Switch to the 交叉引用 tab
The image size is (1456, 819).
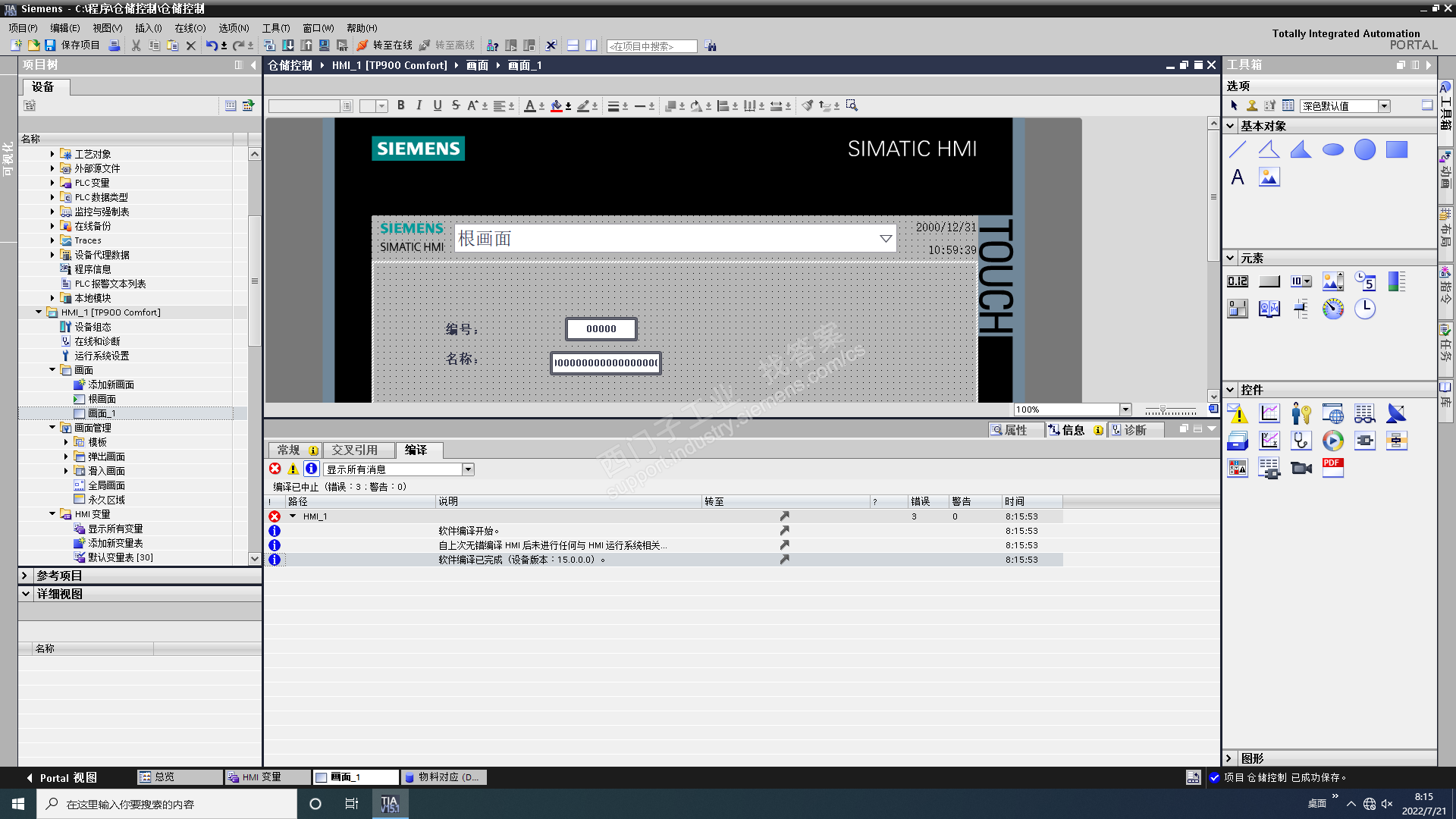pos(354,450)
